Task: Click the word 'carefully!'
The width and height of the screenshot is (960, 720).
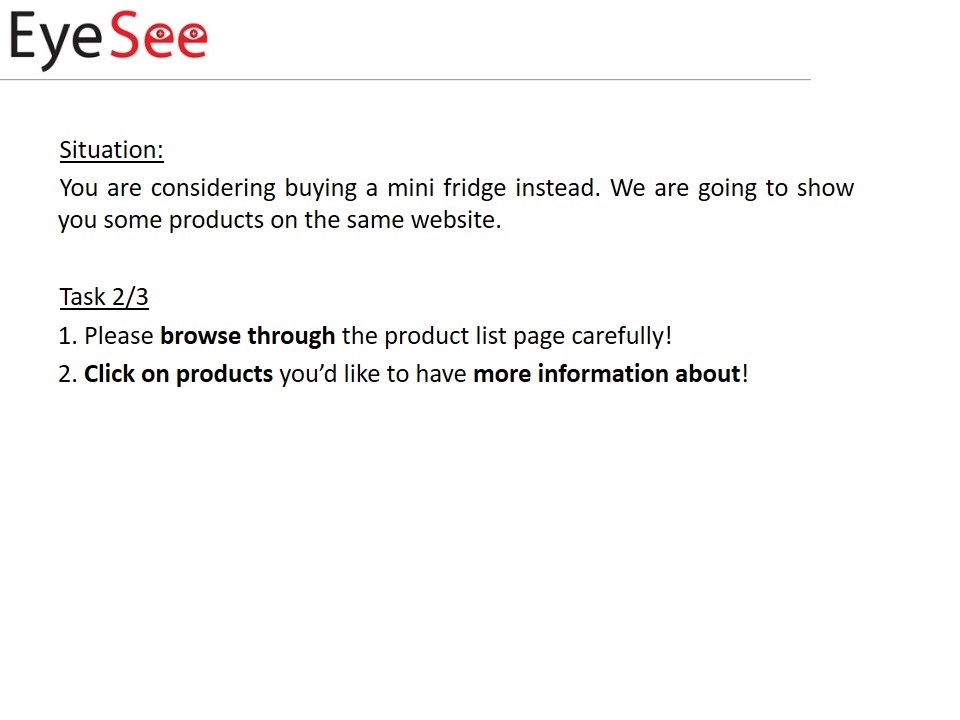Action: point(621,336)
